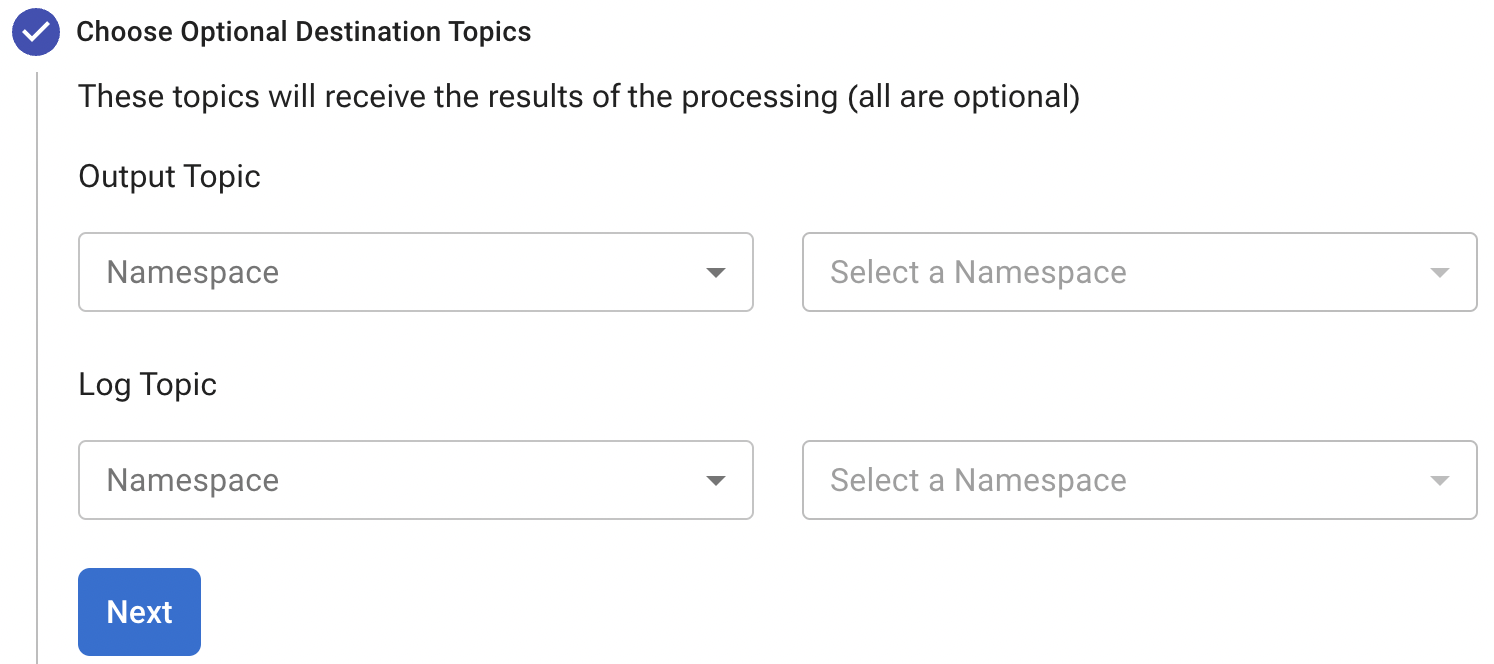The image size is (1494, 664).
Task: Click the Log Topic section label
Action: coord(147,384)
